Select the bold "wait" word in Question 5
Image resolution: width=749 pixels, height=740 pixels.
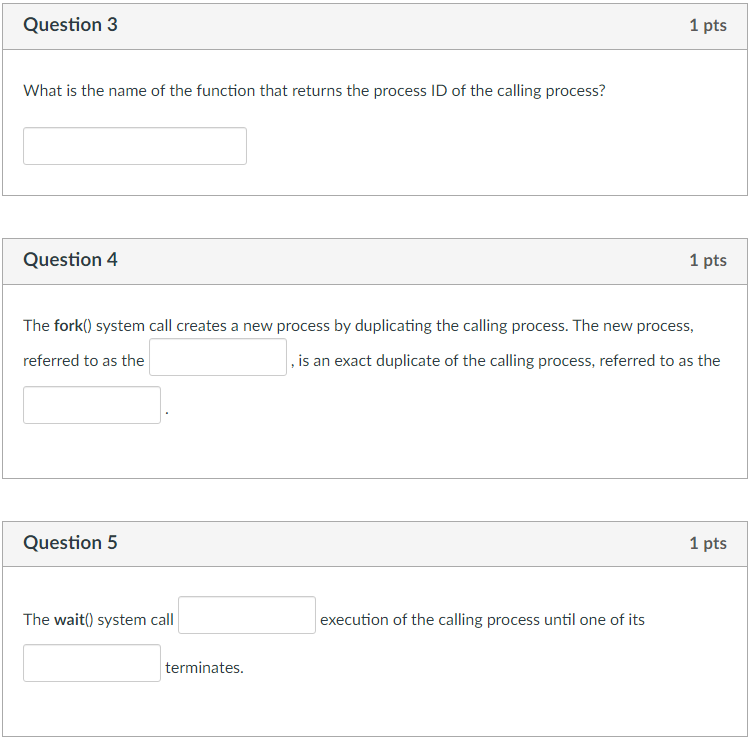coord(69,620)
